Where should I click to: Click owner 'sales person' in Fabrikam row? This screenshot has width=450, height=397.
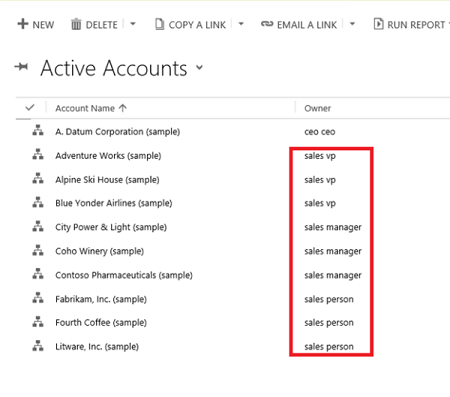pos(329,299)
